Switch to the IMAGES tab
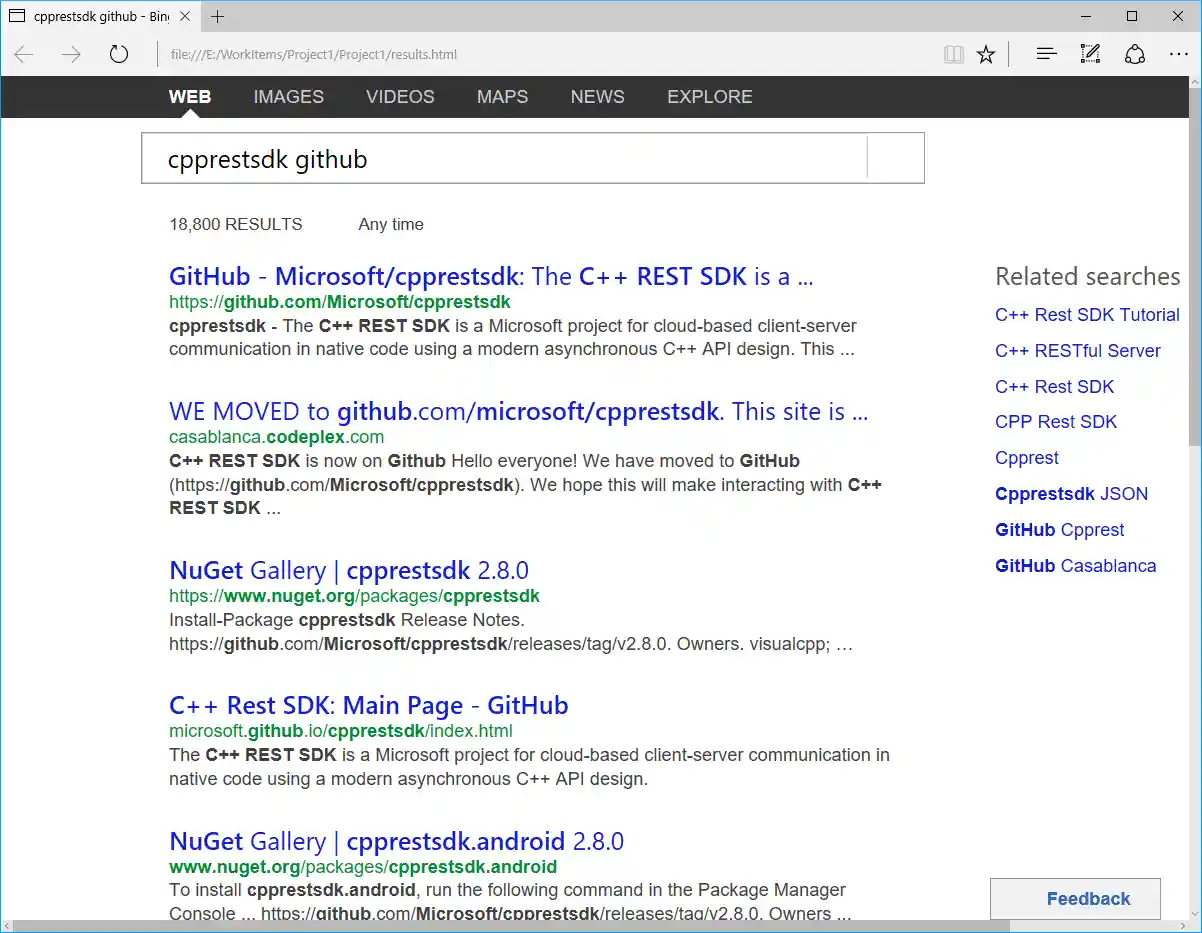This screenshot has width=1202, height=933. pos(288,97)
